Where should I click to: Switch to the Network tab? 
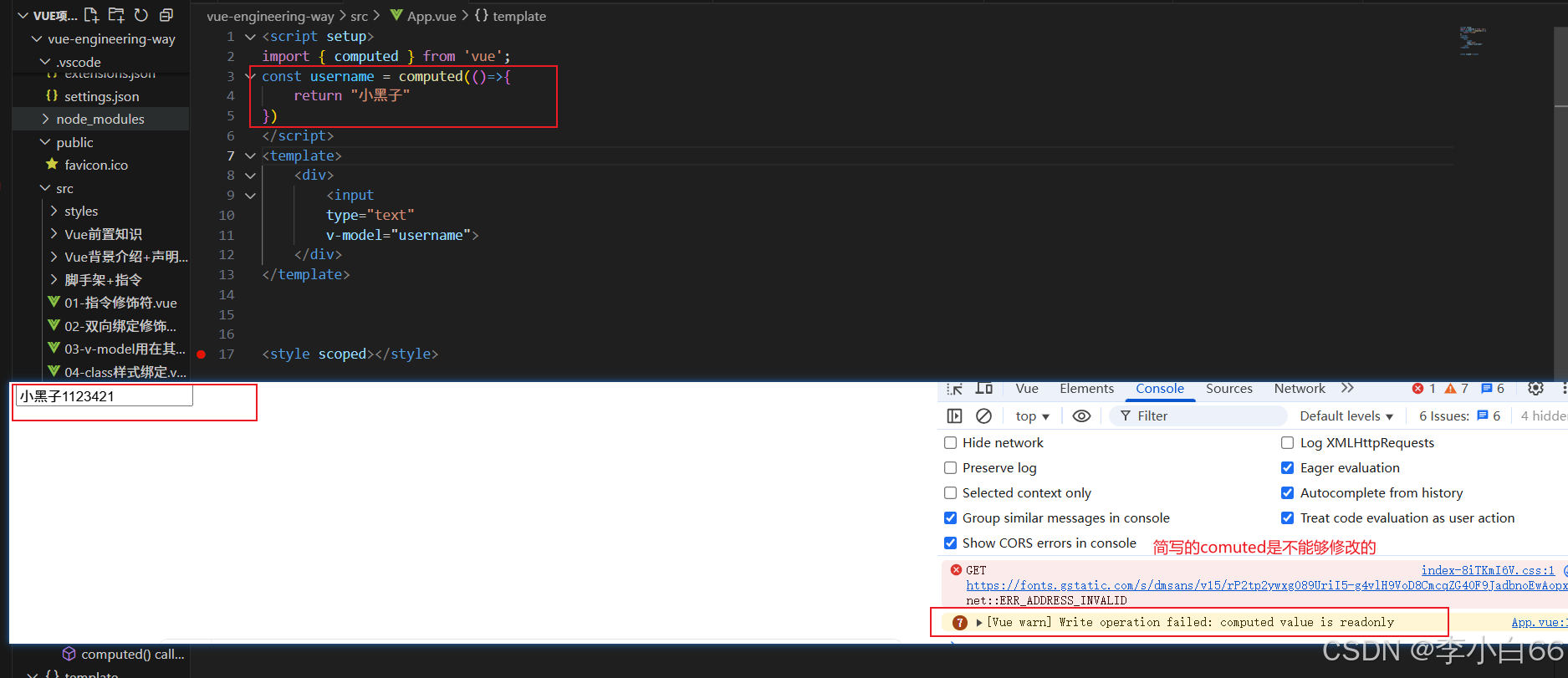coord(1300,389)
